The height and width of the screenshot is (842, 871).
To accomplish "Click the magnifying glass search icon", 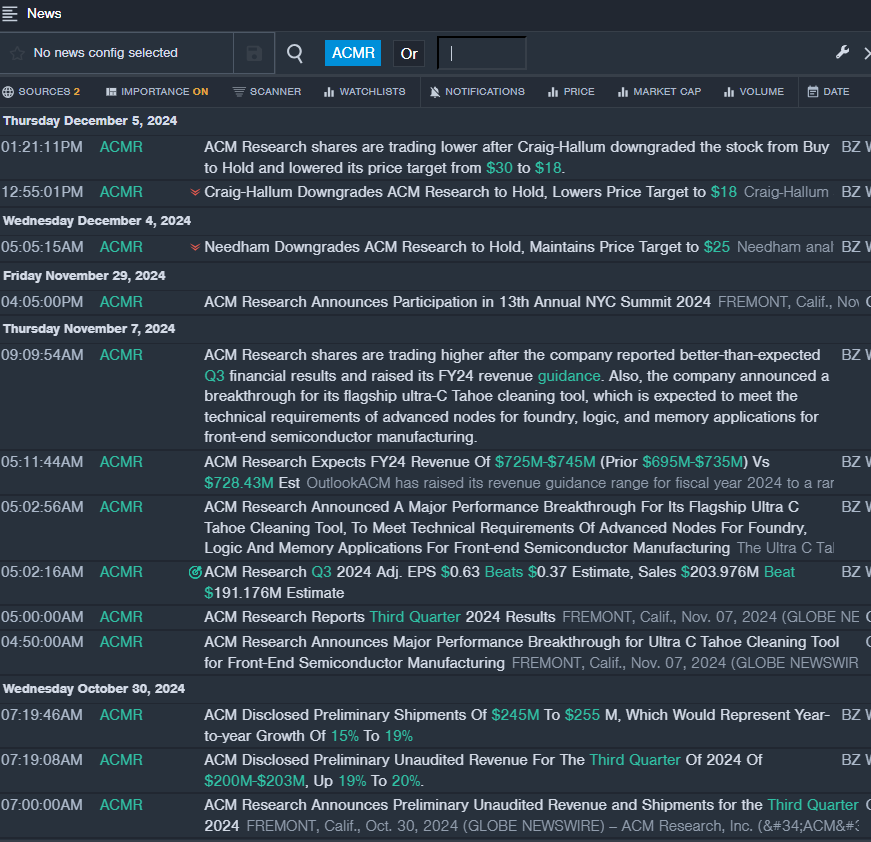I will (x=295, y=53).
